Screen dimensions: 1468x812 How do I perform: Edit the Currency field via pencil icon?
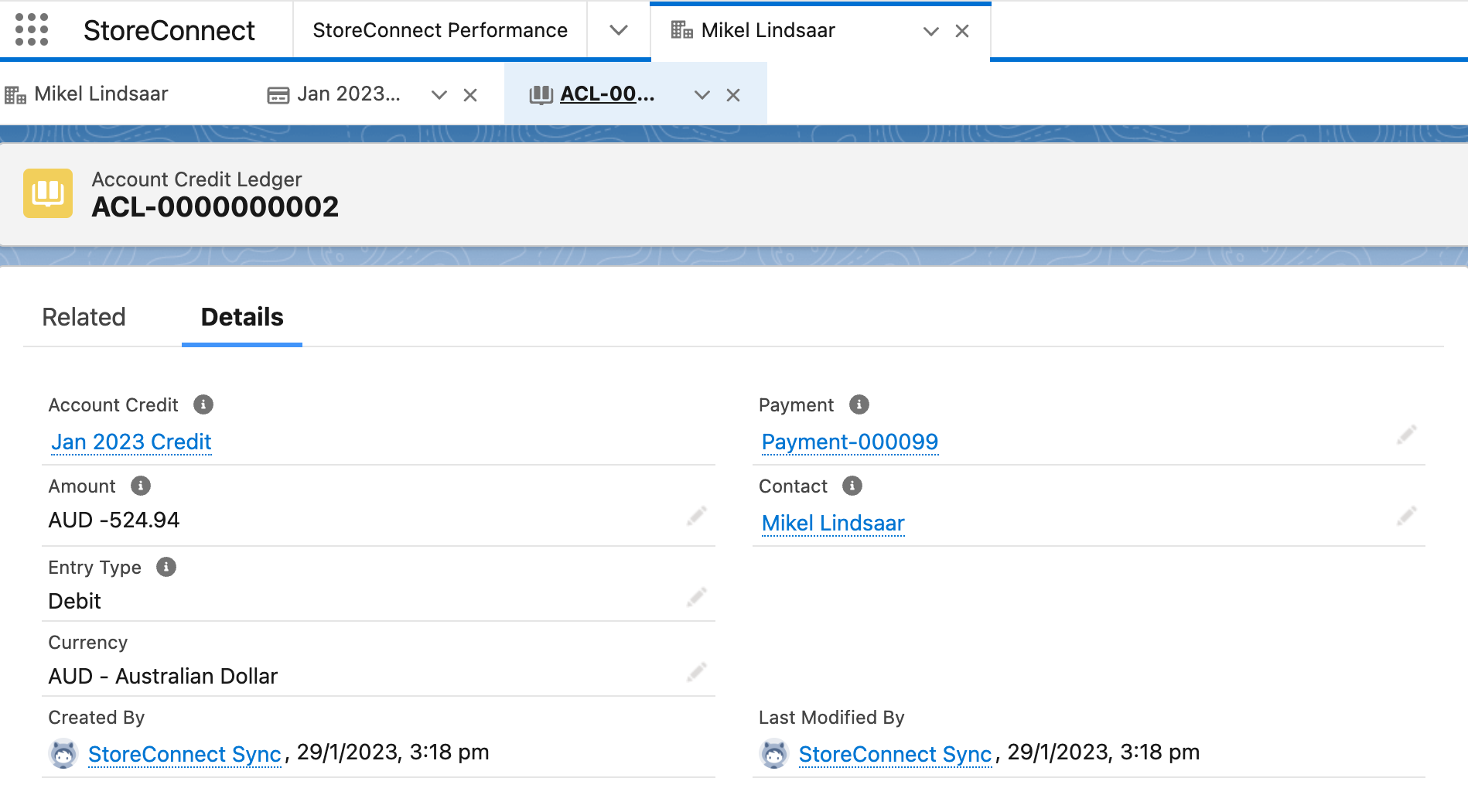pos(695,672)
